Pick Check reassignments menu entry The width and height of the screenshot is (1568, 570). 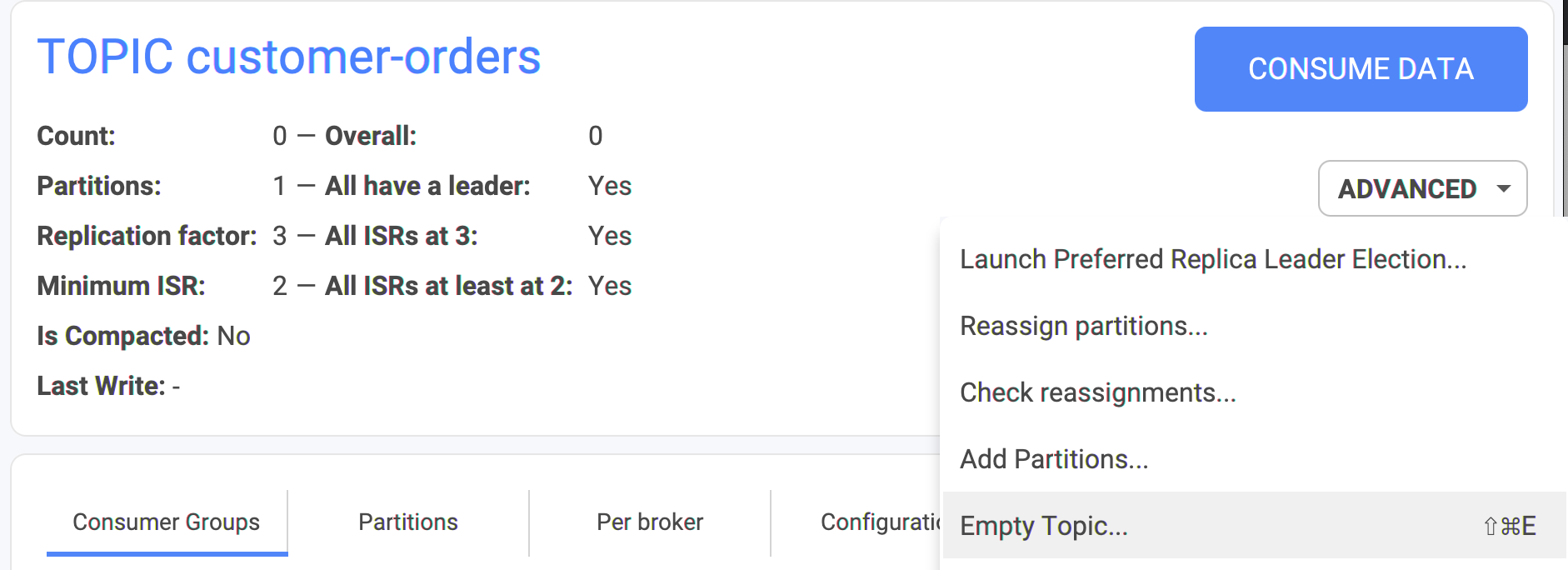(1098, 392)
